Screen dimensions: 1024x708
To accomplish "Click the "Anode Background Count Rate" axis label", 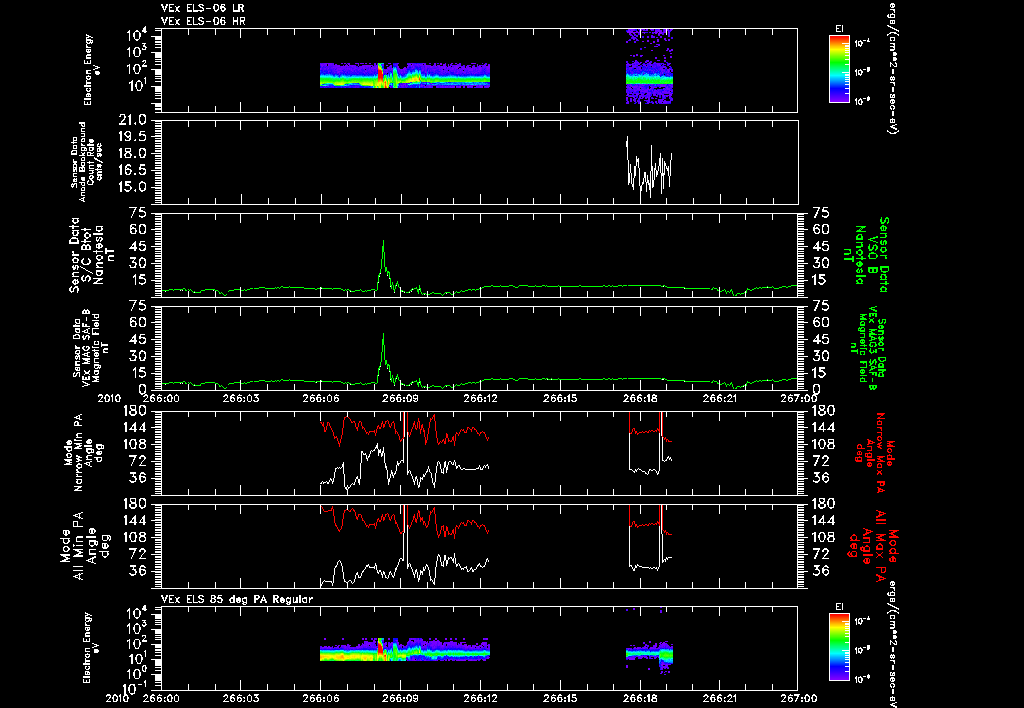I will click(x=88, y=162).
